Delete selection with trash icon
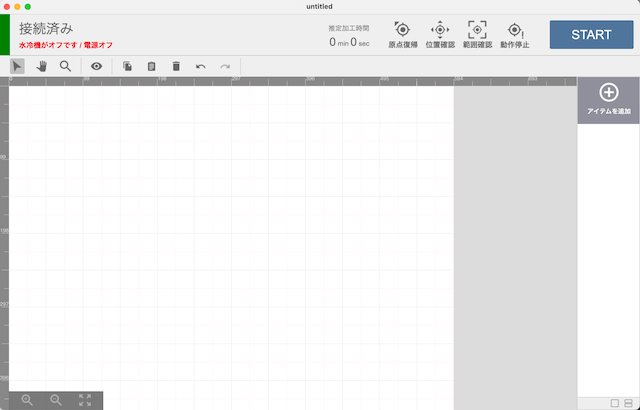Image resolution: width=640 pixels, height=410 pixels. (x=176, y=66)
